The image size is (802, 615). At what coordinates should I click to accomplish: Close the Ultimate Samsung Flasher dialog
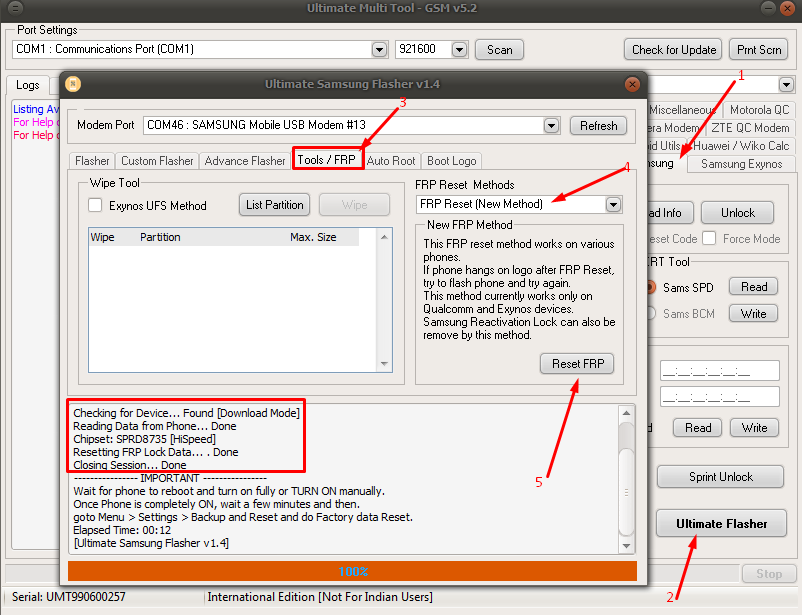632,84
